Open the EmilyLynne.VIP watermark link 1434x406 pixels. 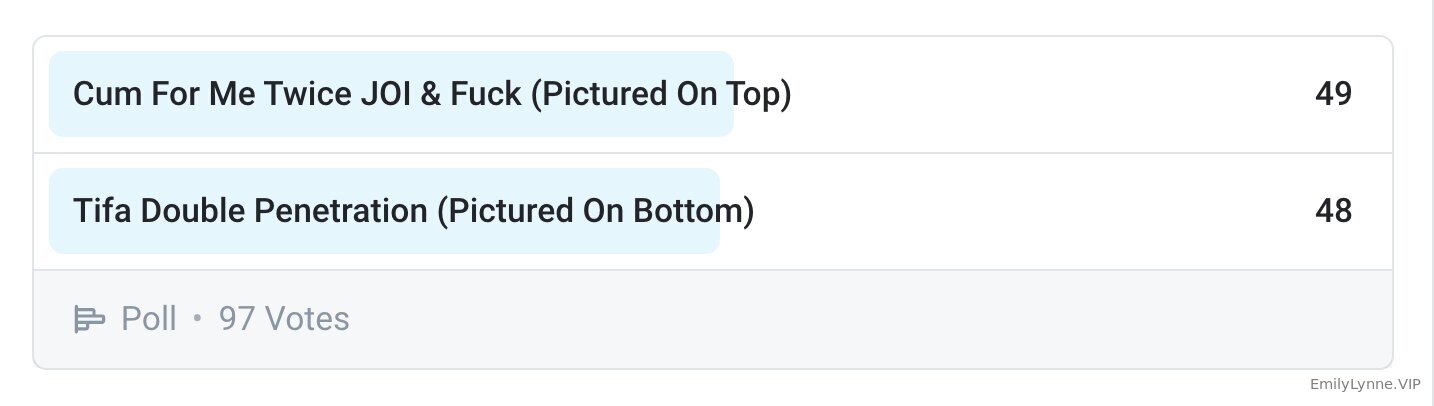(1365, 385)
